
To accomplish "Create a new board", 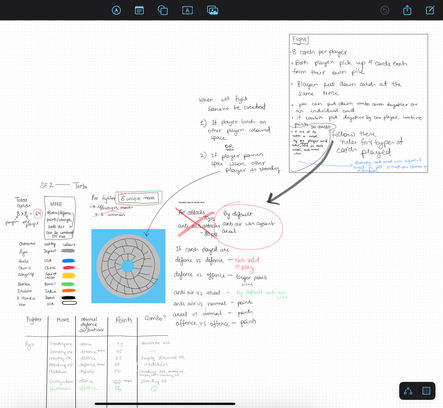I will coord(430,10).
